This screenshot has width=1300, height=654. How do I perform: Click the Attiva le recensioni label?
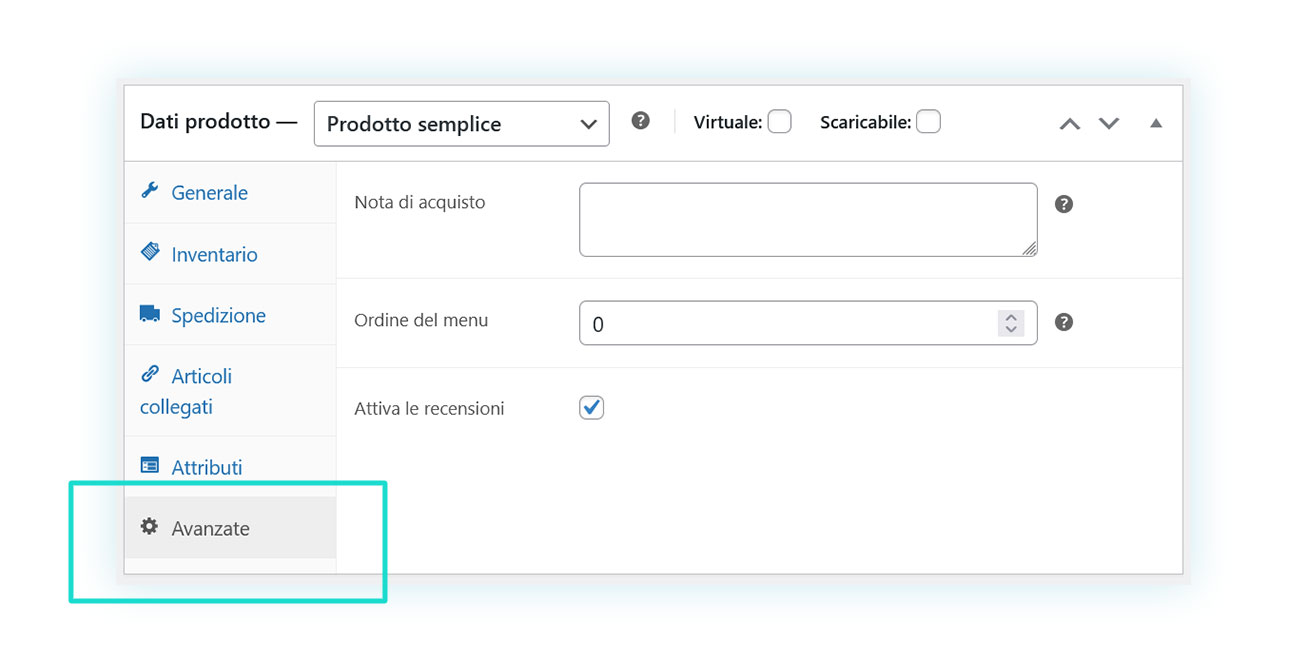point(429,408)
